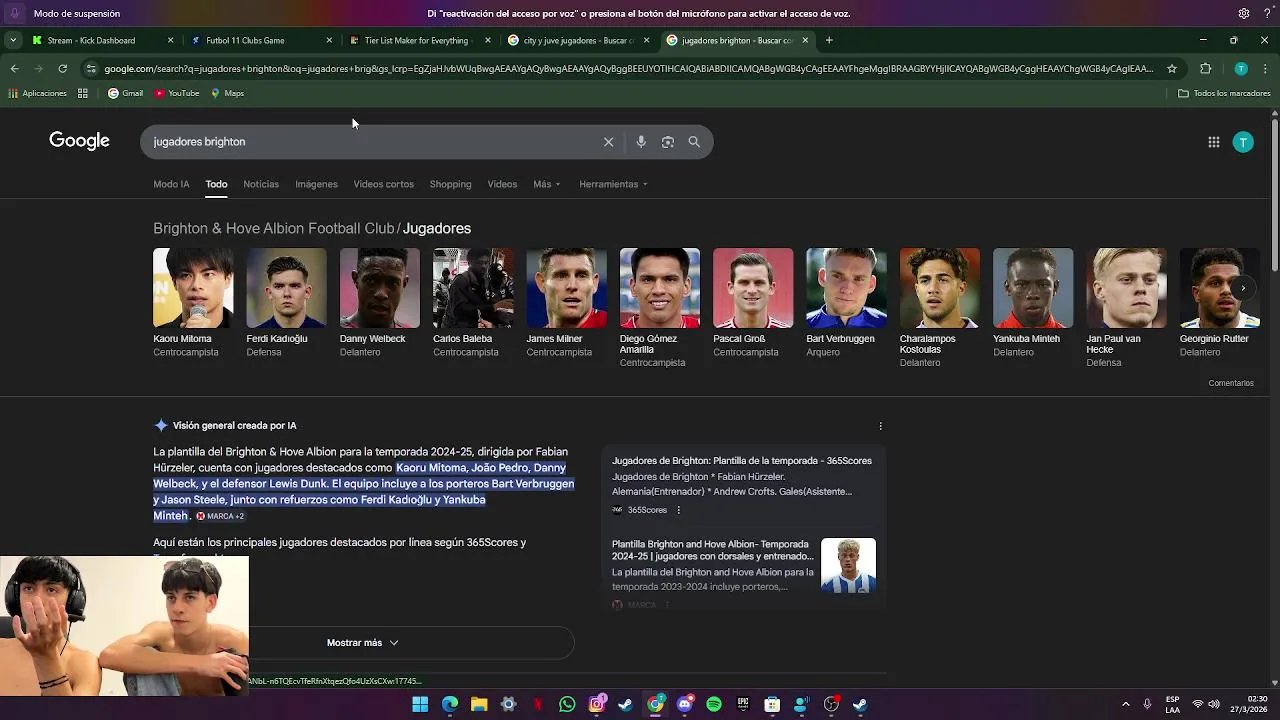The image size is (1280, 720).
Task: Go back with the browser back arrow
Action: [x=14, y=69]
